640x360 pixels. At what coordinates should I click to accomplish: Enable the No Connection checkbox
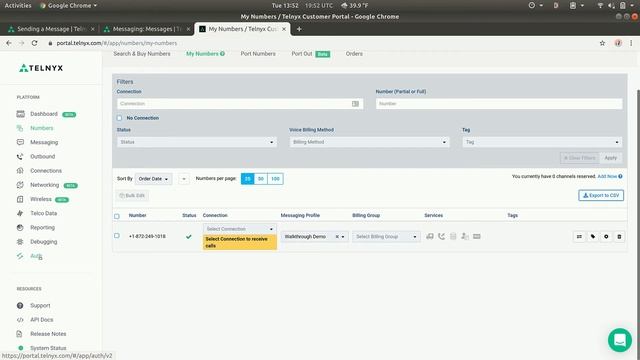coord(119,118)
